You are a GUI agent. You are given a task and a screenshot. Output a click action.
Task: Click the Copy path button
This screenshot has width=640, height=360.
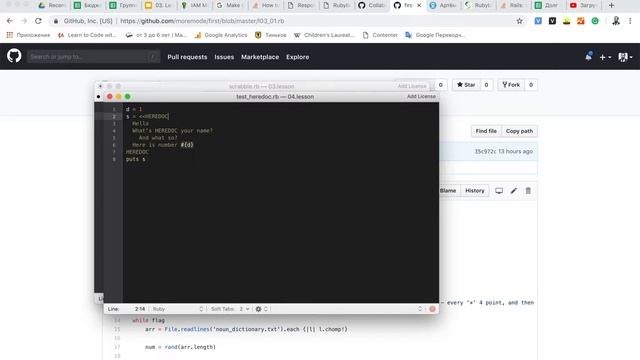coord(519,131)
